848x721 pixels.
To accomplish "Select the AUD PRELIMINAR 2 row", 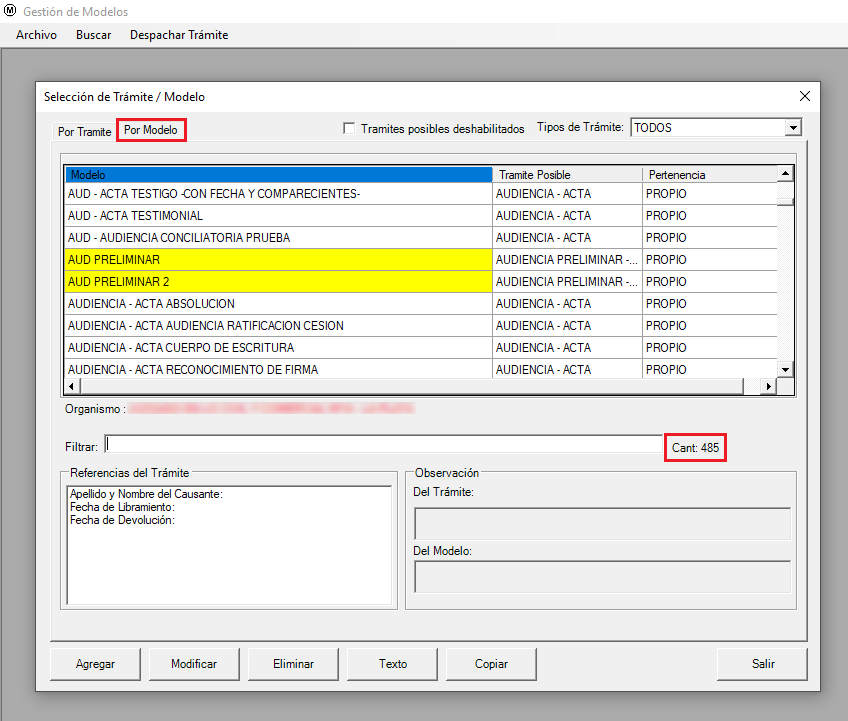I will [x=278, y=282].
